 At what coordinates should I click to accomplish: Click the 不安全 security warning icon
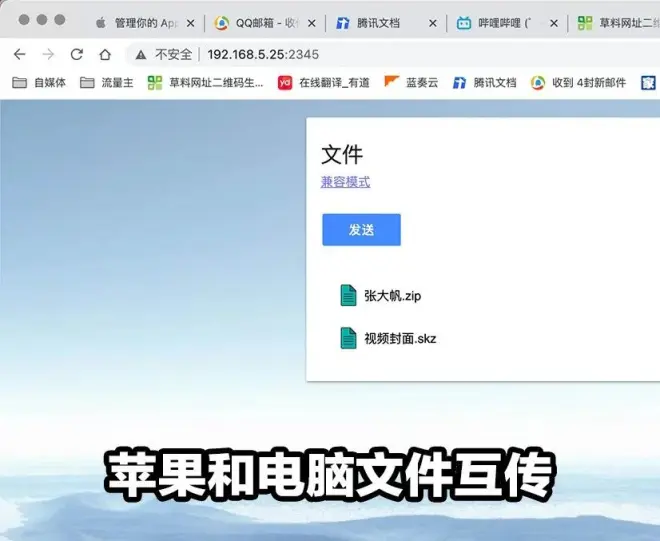tap(141, 54)
